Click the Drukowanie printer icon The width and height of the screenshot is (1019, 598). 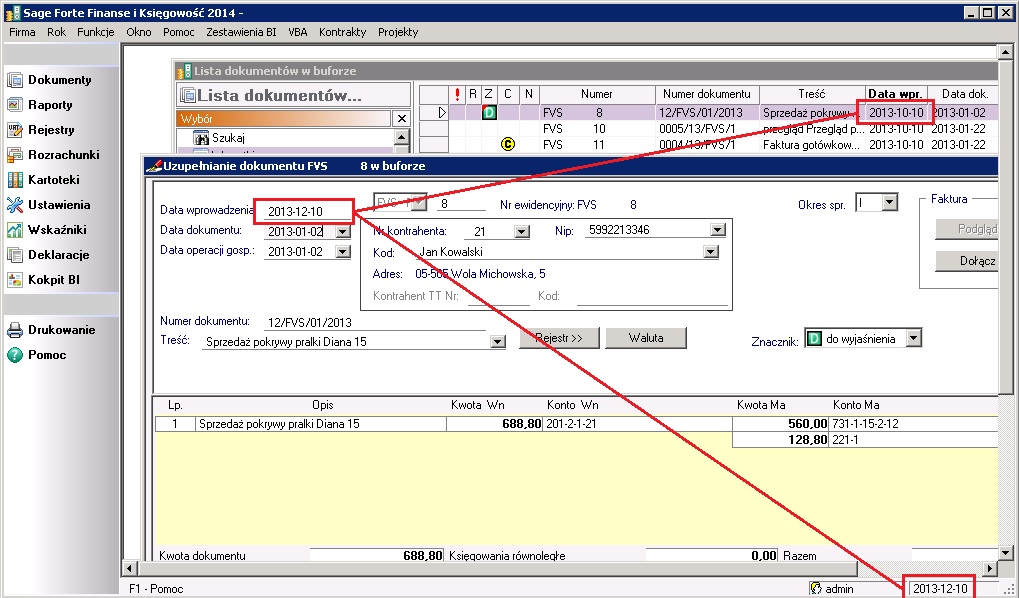click(x=15, y=330)
